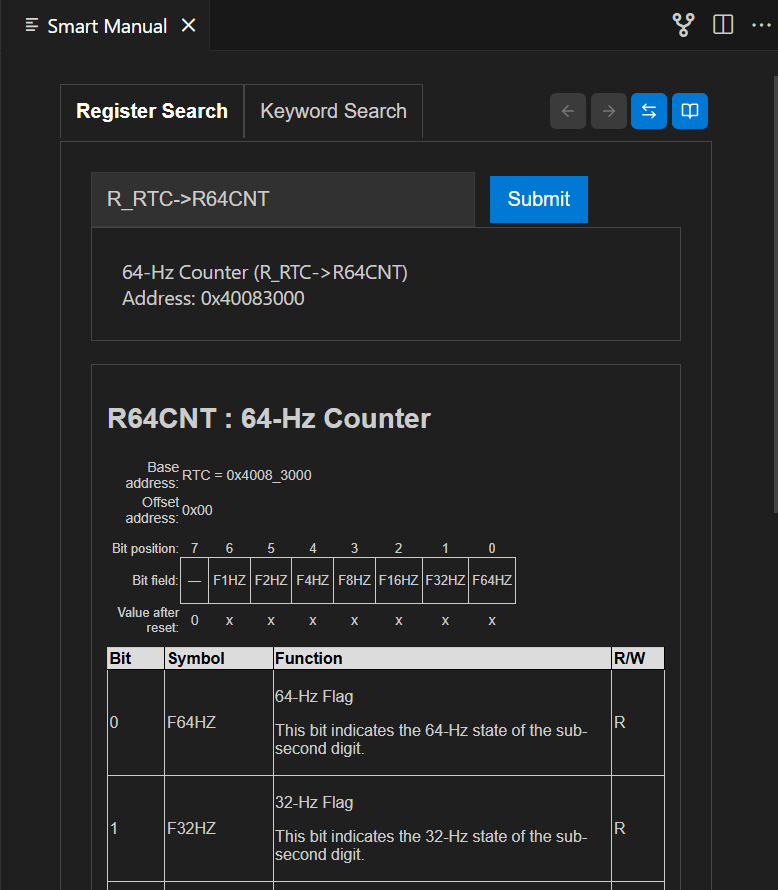This screenshot has height=890, width=778.
Task: Open the blue book manual icon
Action: click(x=689, y=111)
